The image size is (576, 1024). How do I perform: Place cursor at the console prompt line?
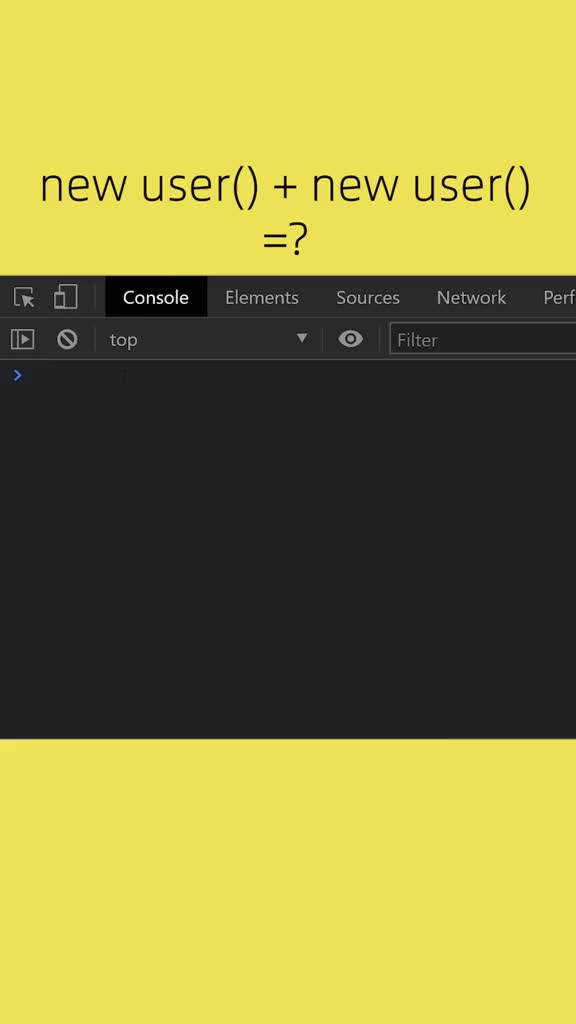[288, 376]
